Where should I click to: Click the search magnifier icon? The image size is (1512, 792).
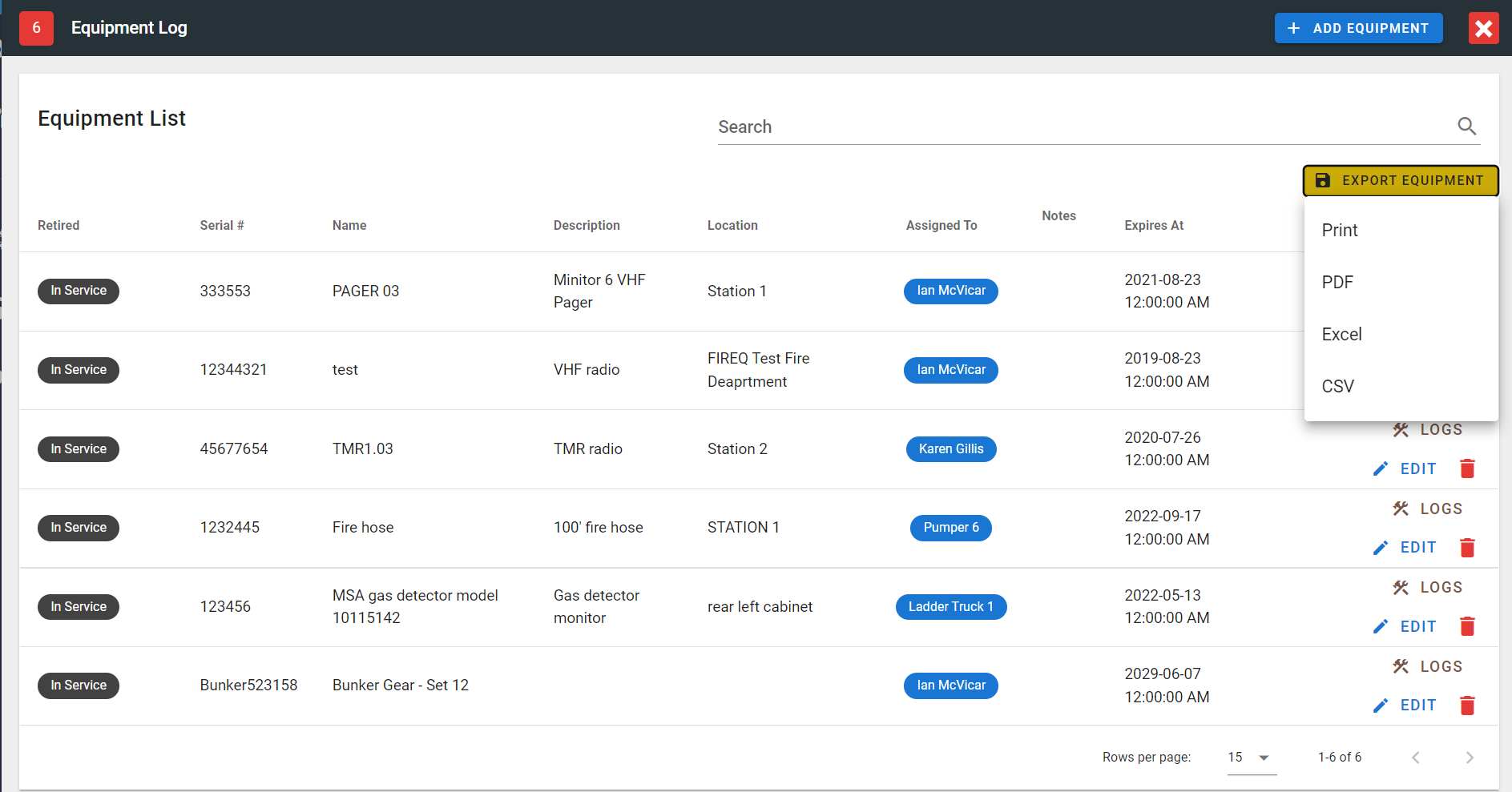pyautogui.click(x=1466, y=127)
